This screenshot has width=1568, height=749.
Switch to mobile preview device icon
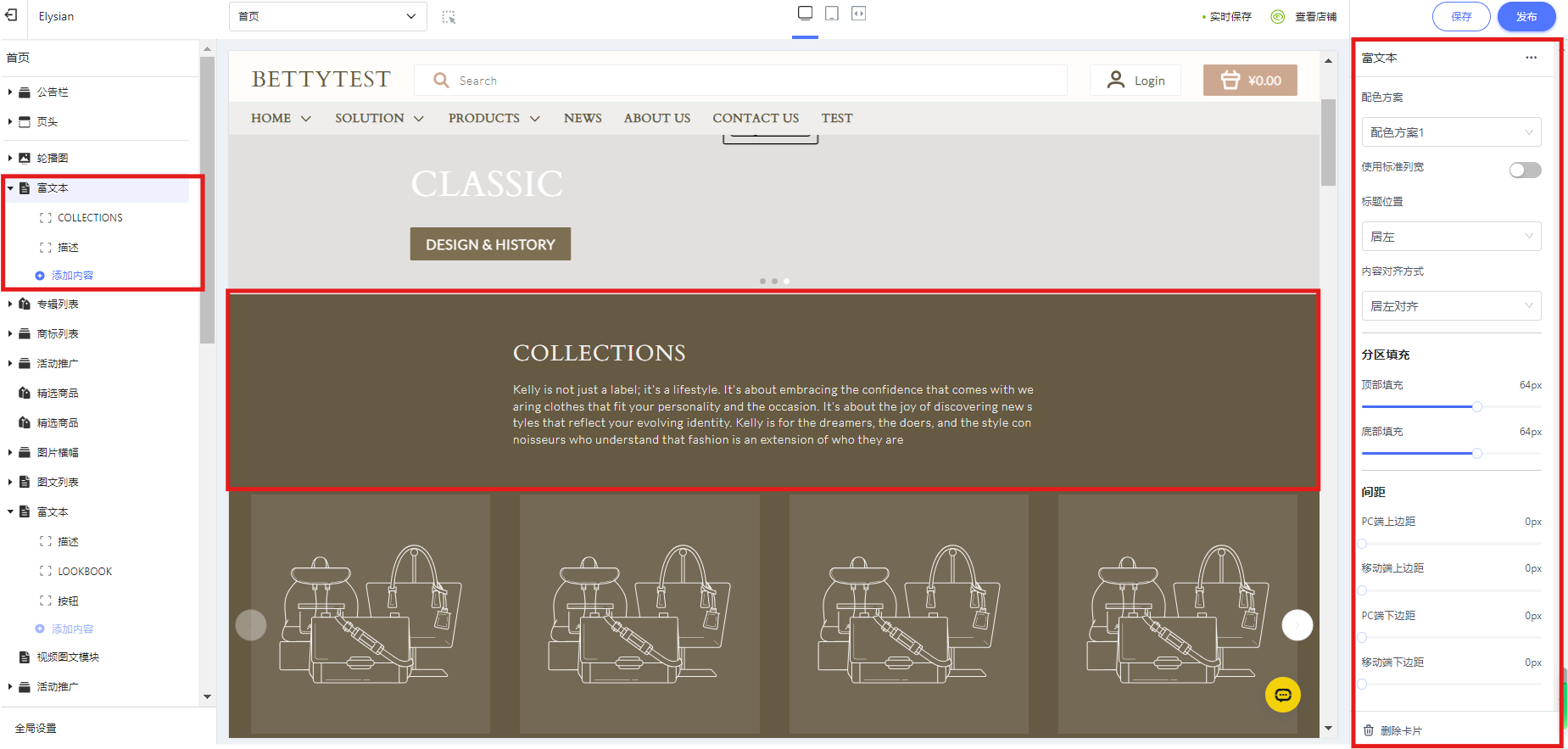point(832,14)
